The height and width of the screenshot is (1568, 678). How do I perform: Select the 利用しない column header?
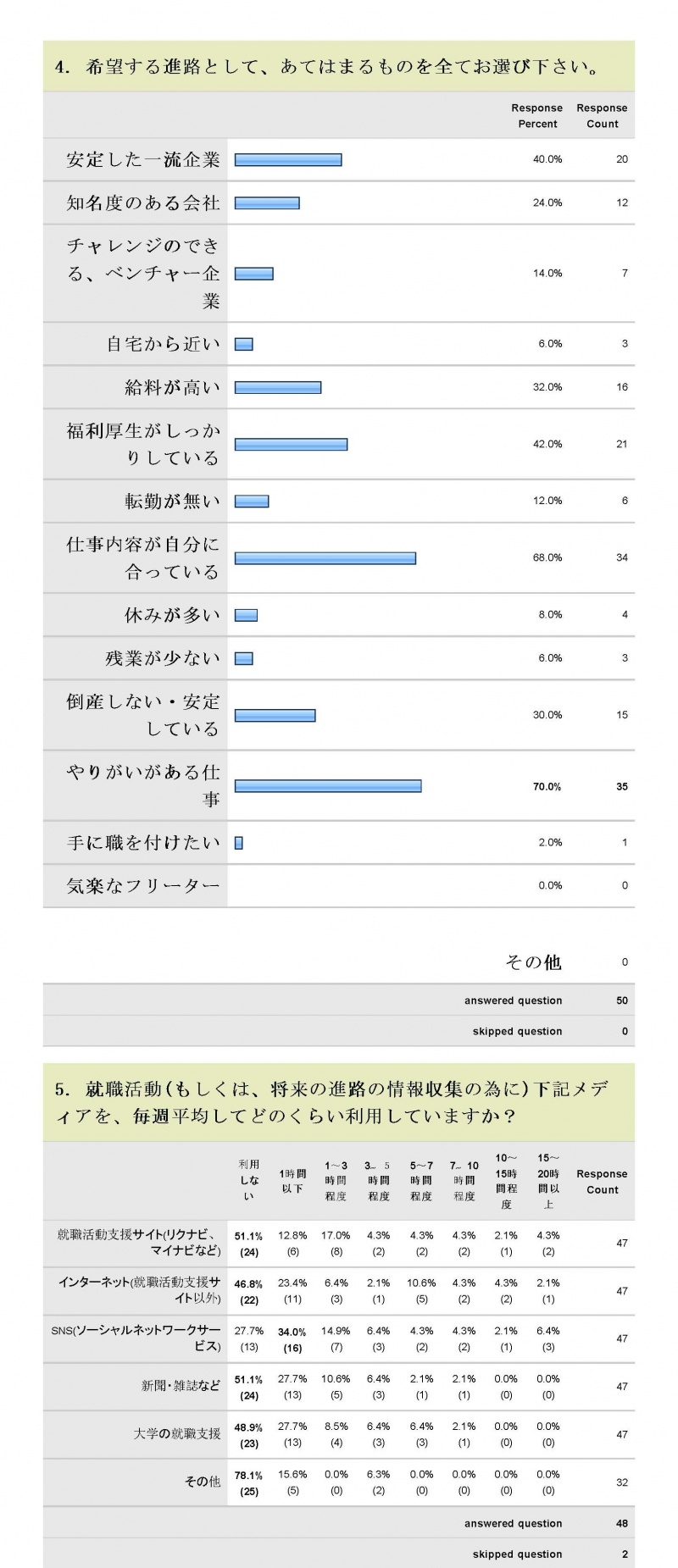249,1180
